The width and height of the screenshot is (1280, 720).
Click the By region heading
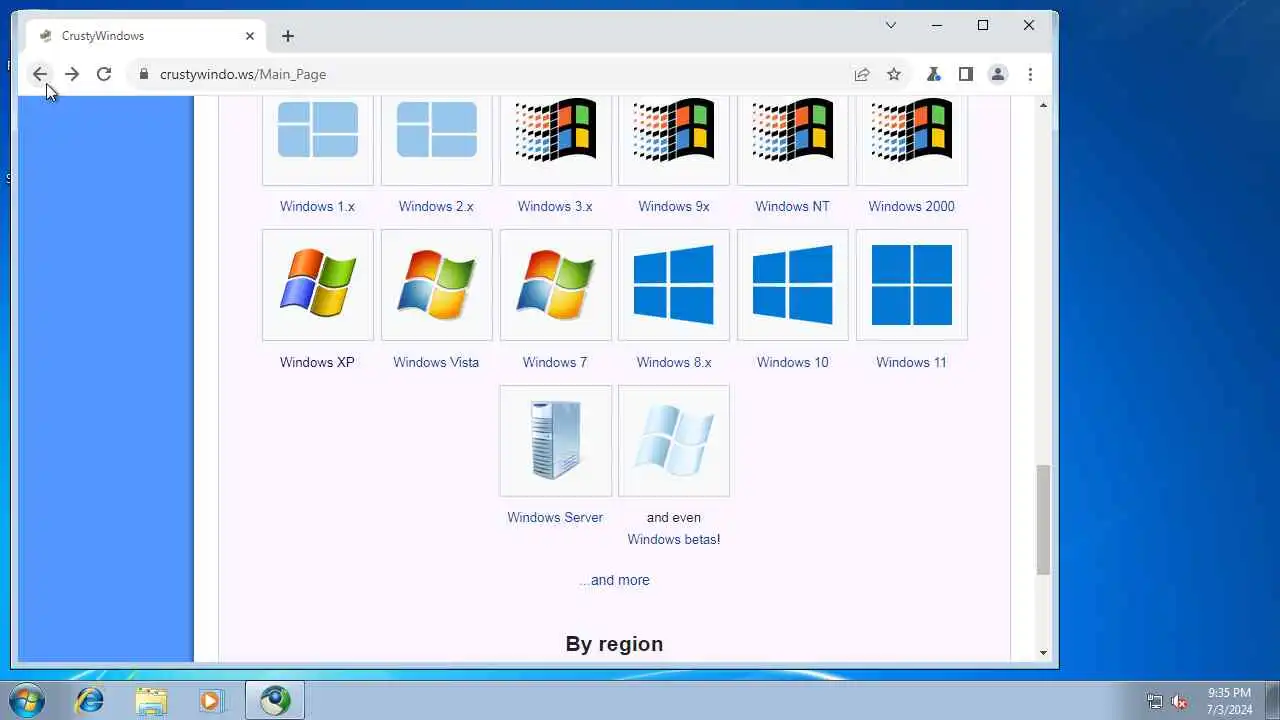pos(614,644)
